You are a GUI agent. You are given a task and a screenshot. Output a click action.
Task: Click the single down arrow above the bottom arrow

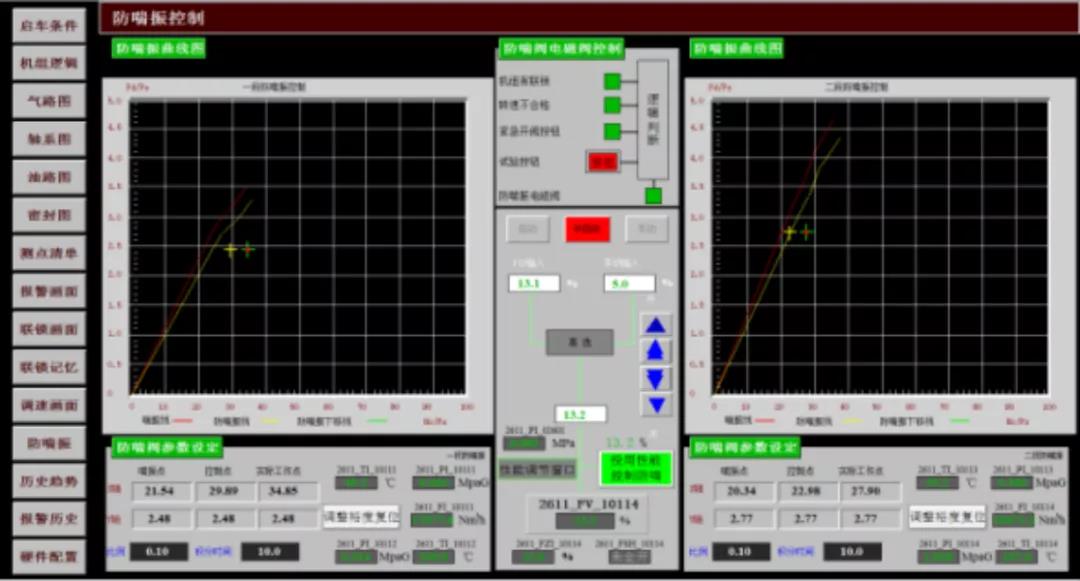(656, 378)
